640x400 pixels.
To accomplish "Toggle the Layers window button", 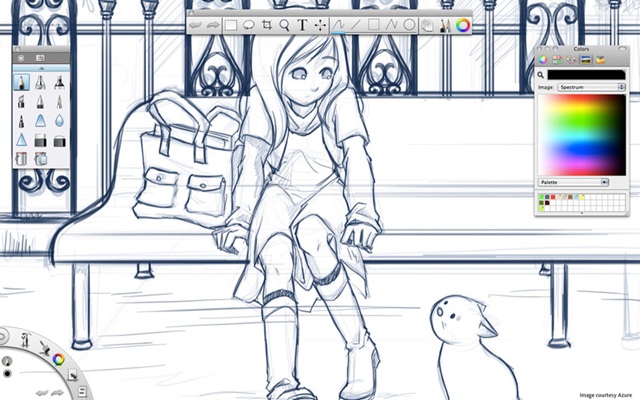I will [427, 25].
